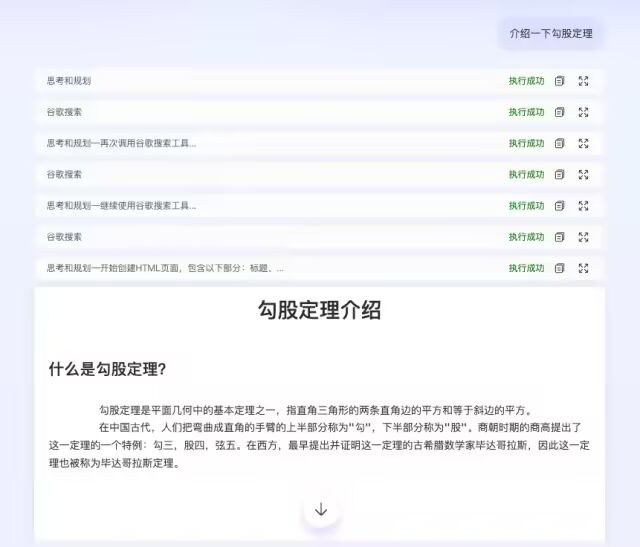Copy the 继续使用谷歌搜索工具 step content
640x547 pixels.
560,206
